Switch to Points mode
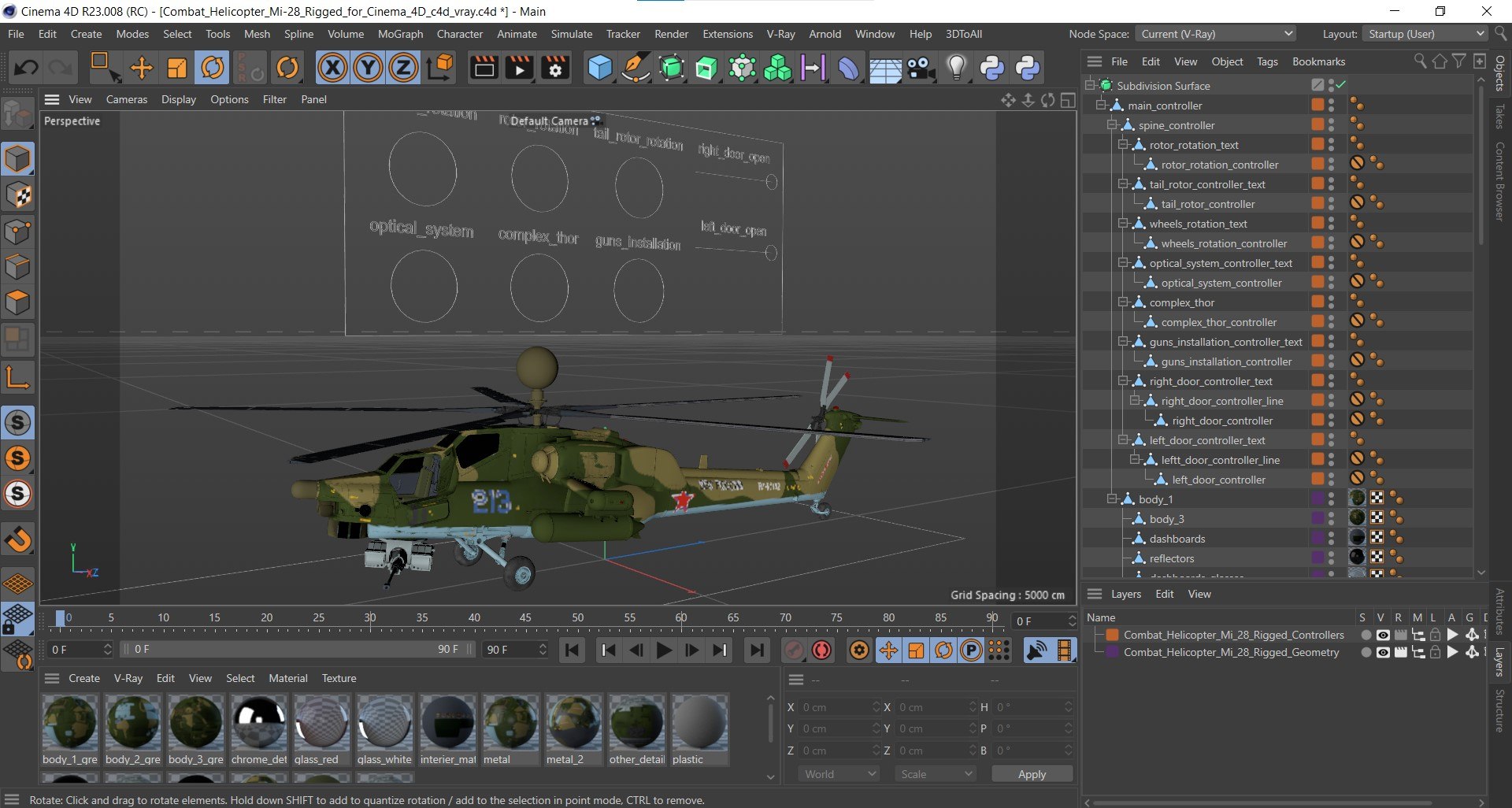This screenshot has width=1512, height=808. coord(17,232)
